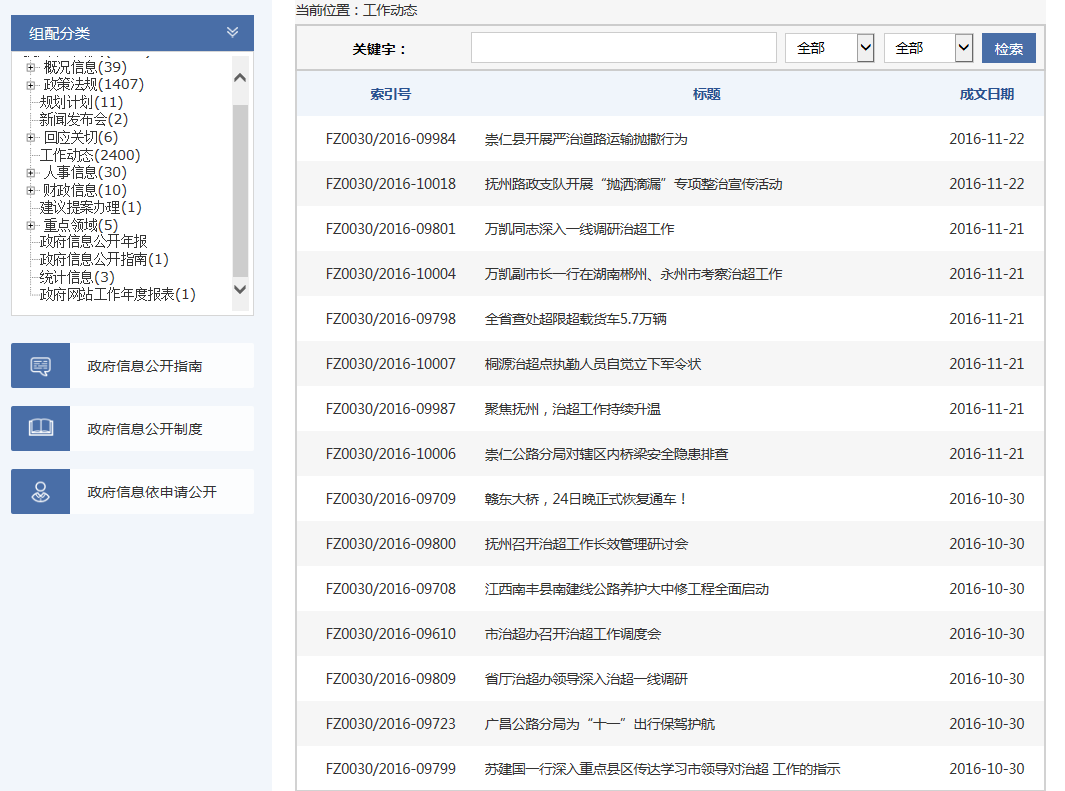Click index number FZ0030/2016-10018
Image resolution: width=1065 pixels, height=791 pixels.
(x=391, y=184)
